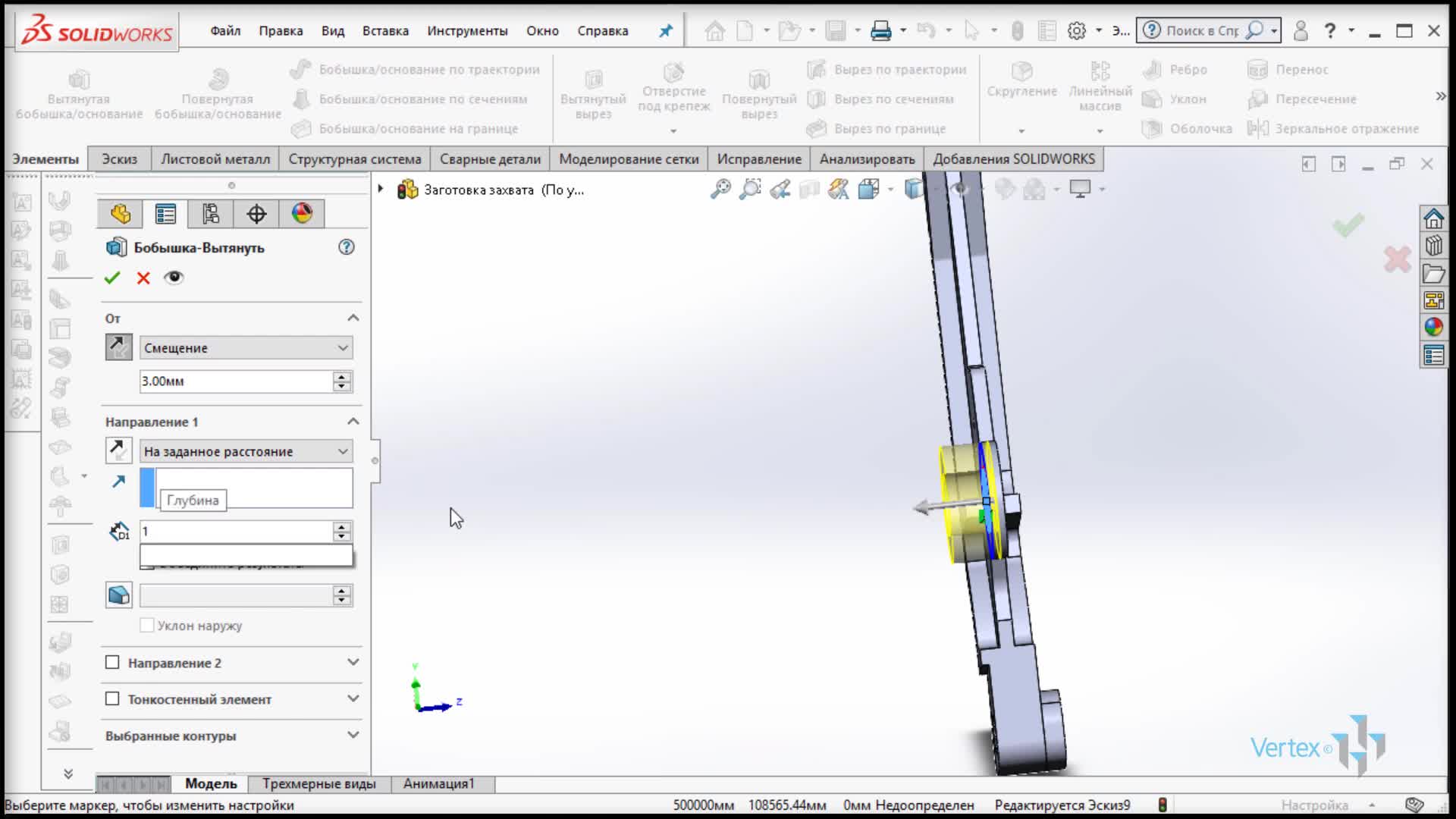The height and width of the screenshot is (819, 1456).
Task: Click the Поиск в Справке search box
Action: (1202, 30)
